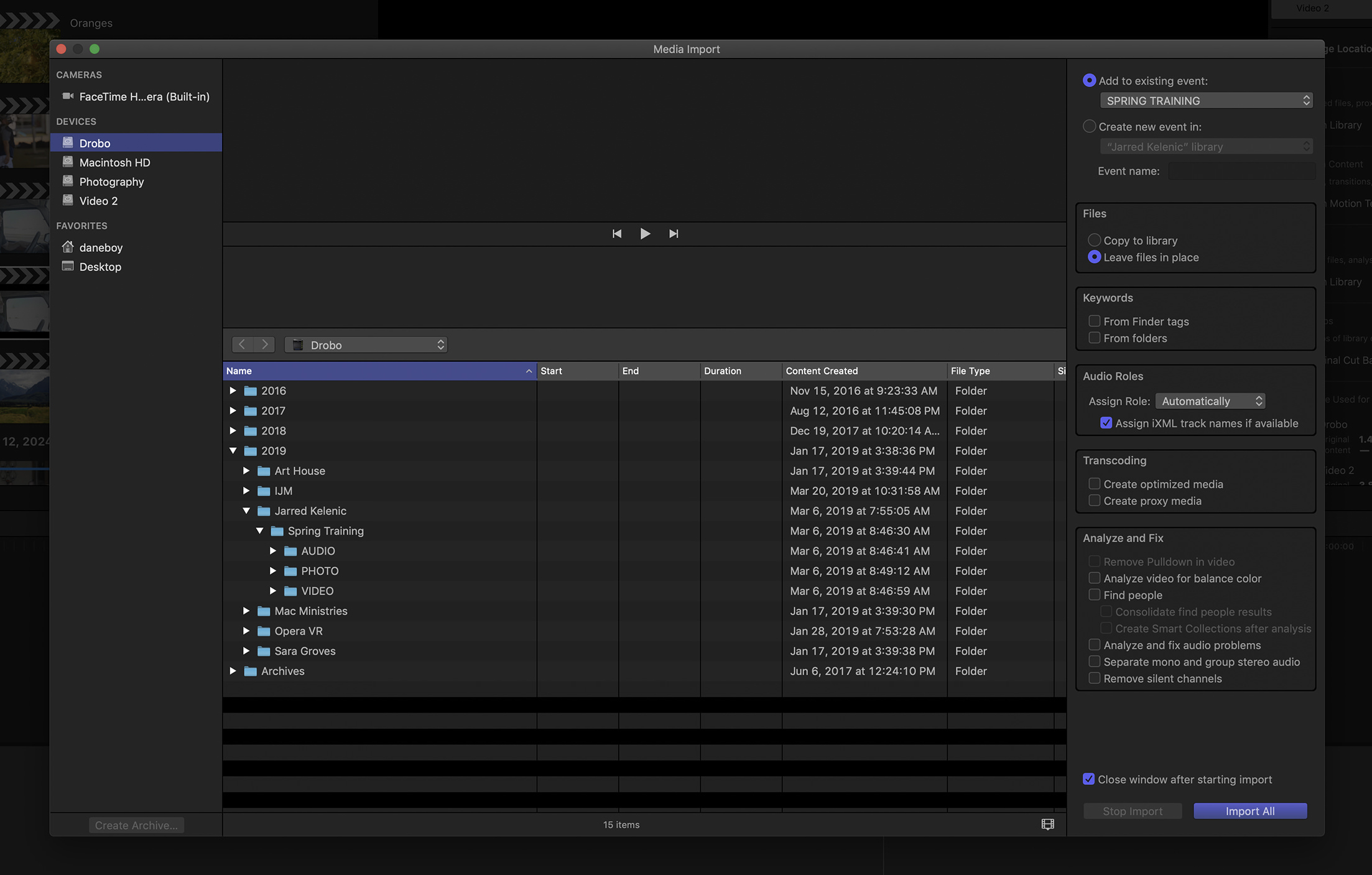Viewport: 1372px width, 875px height.
Task: Select Macintosh HD device
Action: point(114,162)
